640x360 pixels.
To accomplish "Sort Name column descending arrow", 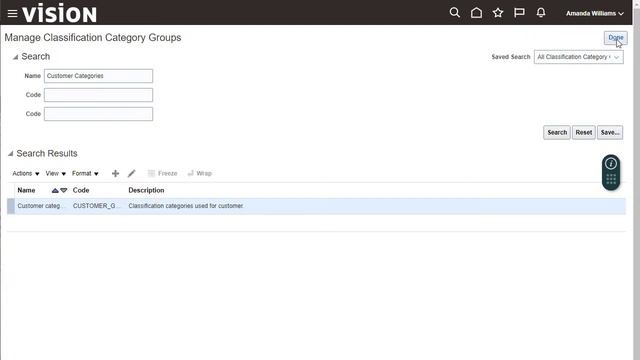I will [x=64, y=190].
